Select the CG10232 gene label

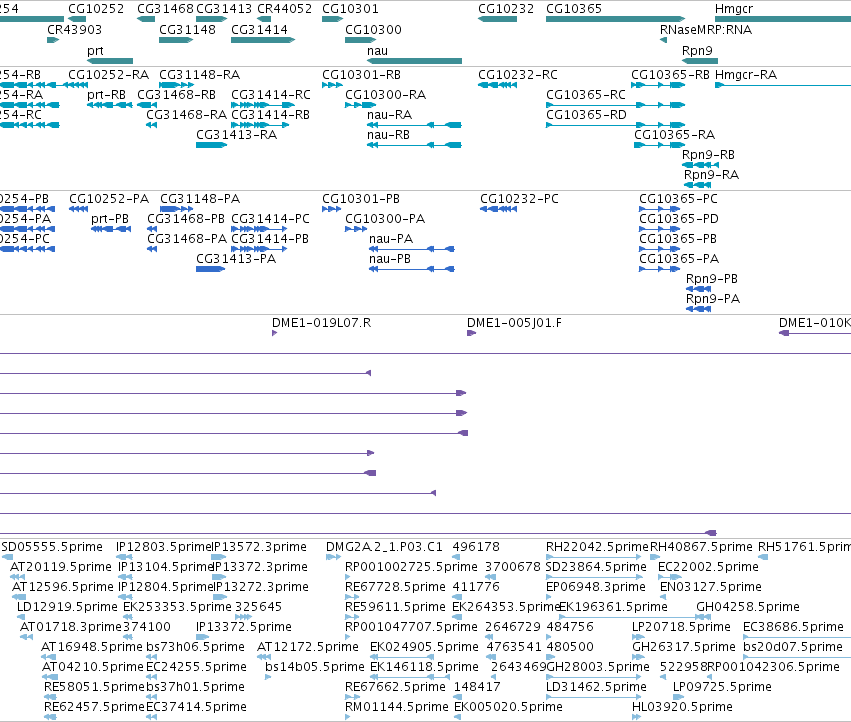point(506,9)
